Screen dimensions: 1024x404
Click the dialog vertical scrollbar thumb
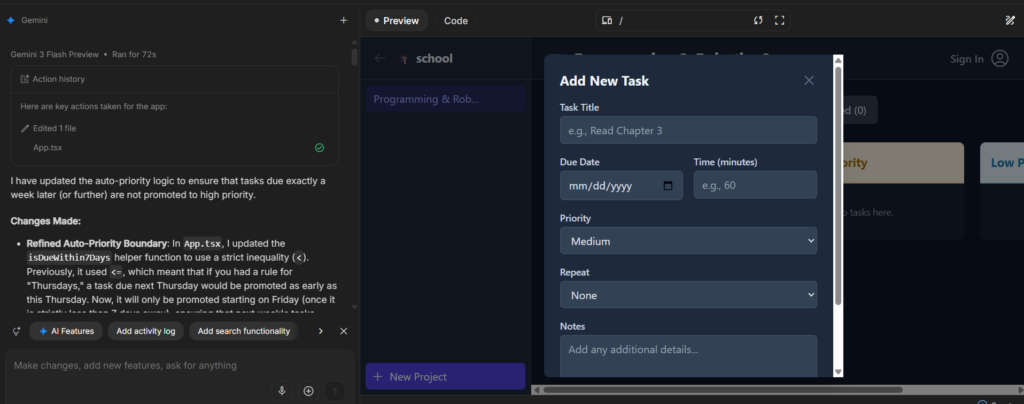(x=839, y=185)
